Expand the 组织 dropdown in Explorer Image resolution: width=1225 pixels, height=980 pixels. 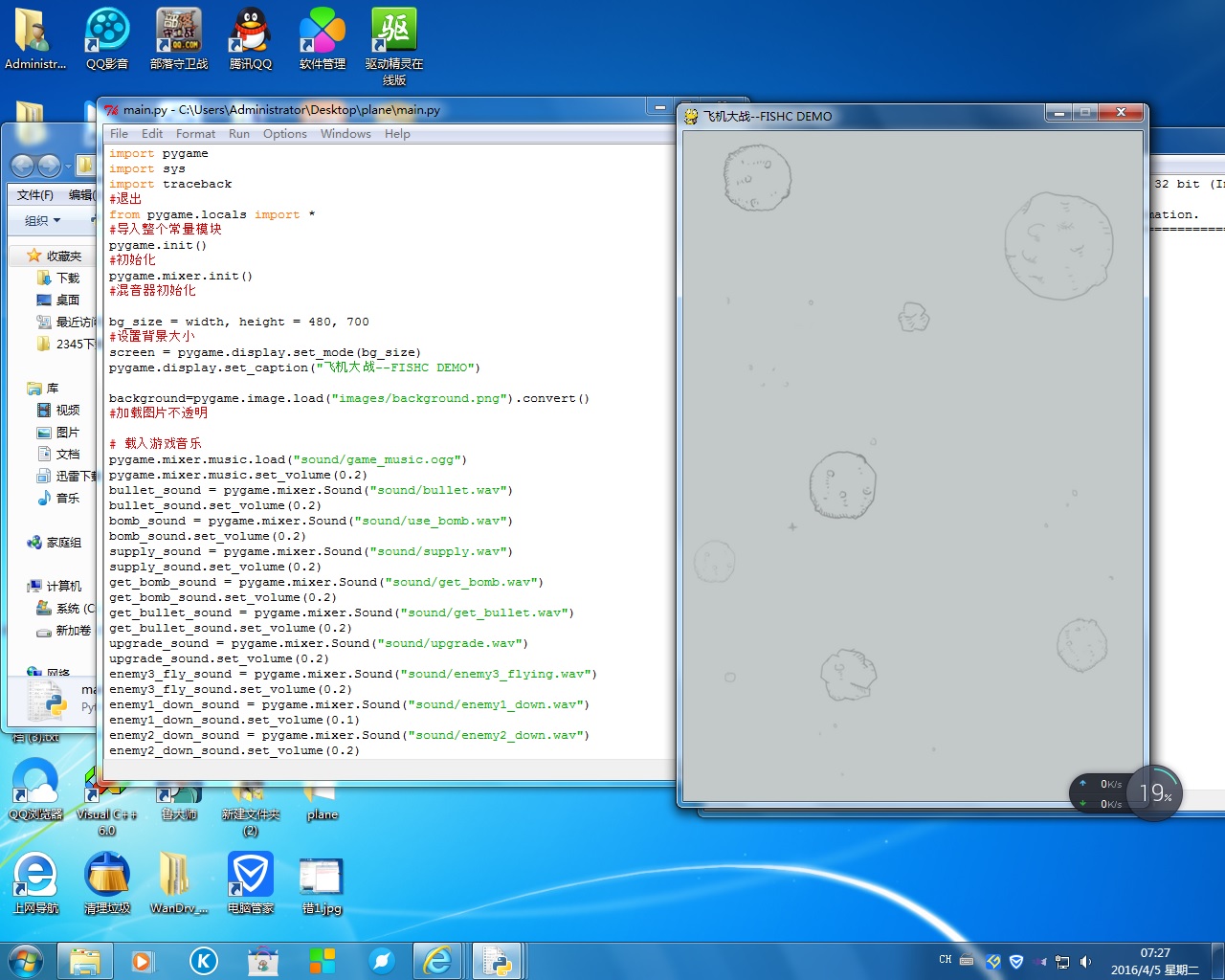42,221
